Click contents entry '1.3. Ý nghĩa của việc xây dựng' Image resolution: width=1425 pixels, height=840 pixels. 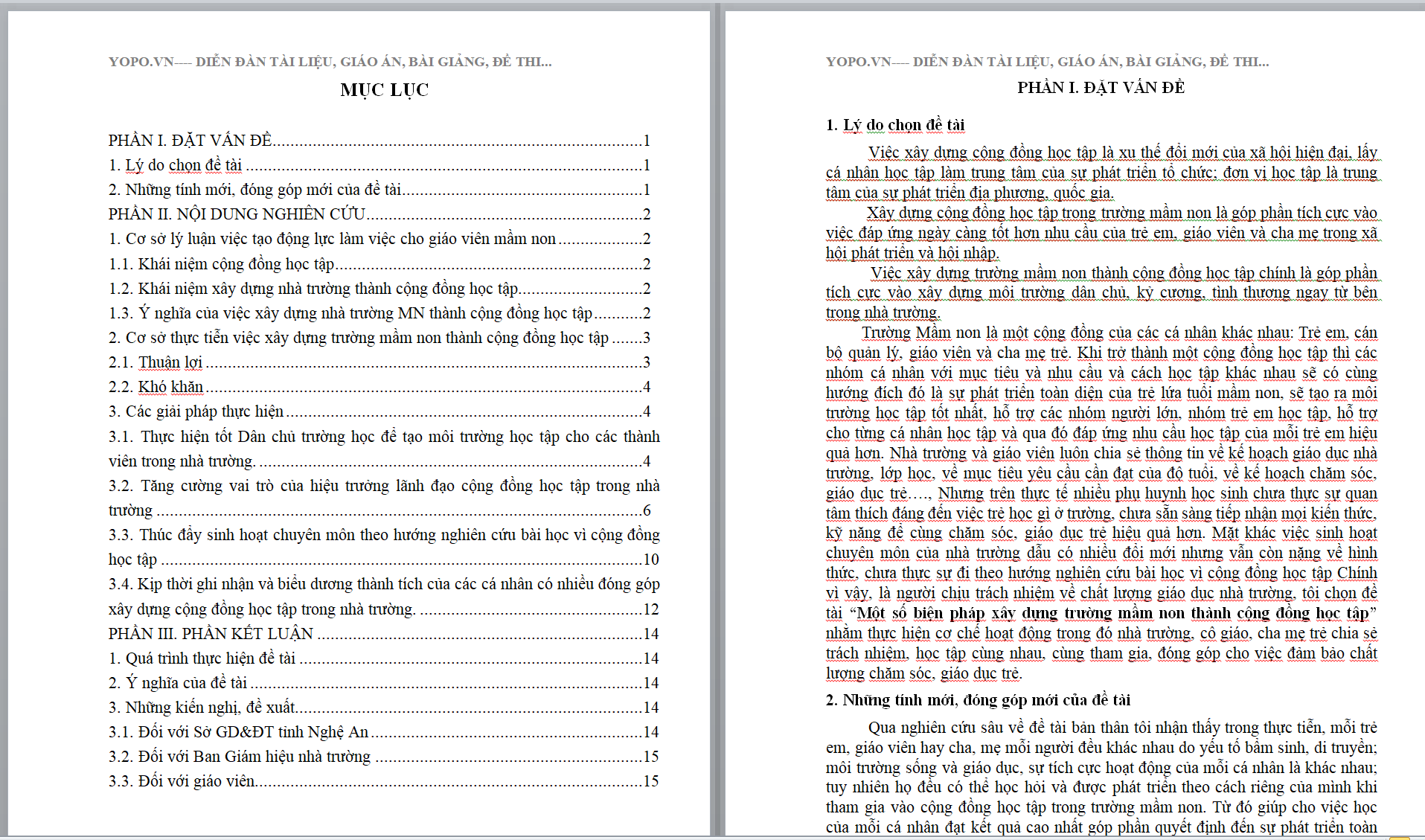(380, 313)
